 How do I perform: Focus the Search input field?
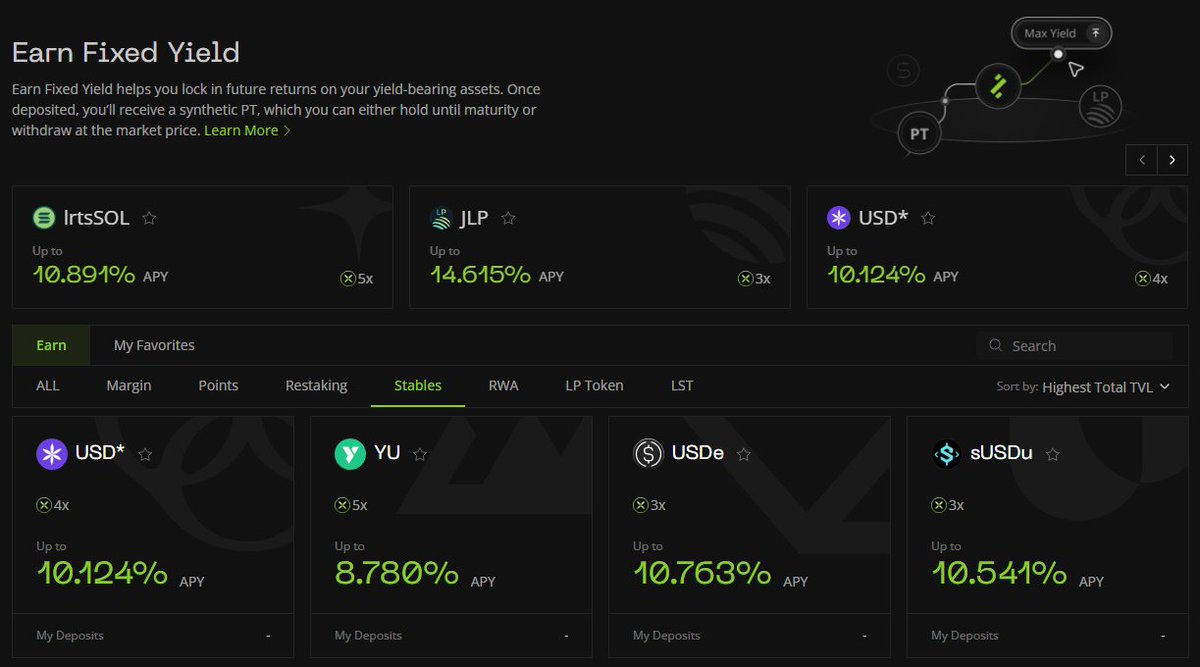click(1074, 345)
